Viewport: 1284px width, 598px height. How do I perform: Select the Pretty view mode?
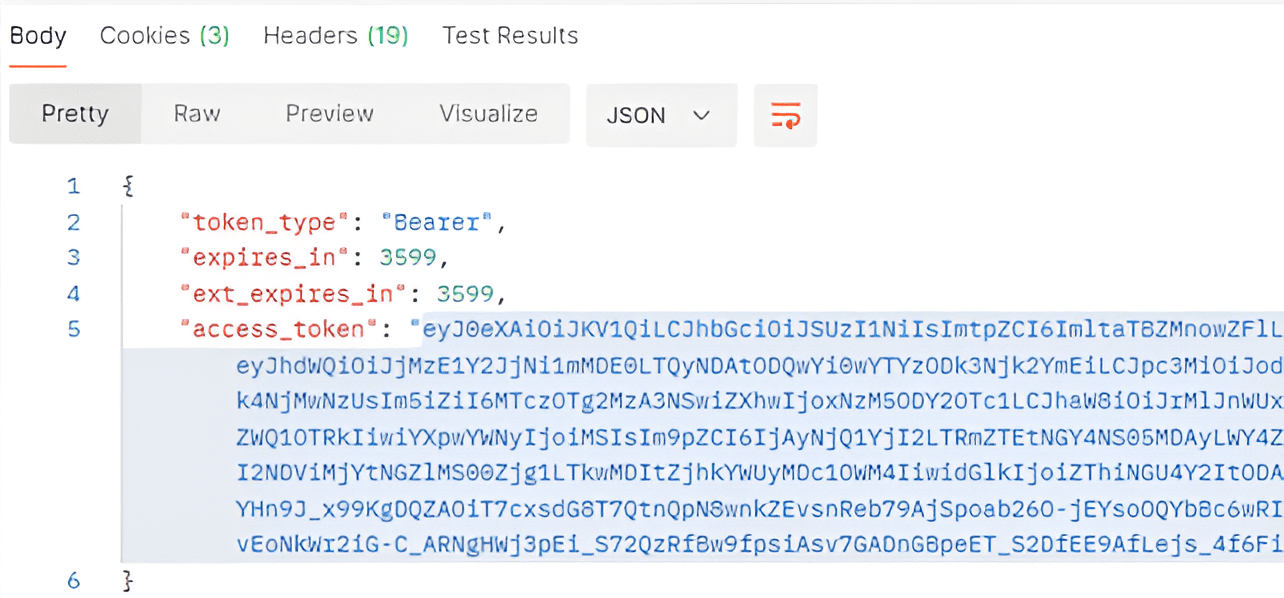tap(75, 114)
